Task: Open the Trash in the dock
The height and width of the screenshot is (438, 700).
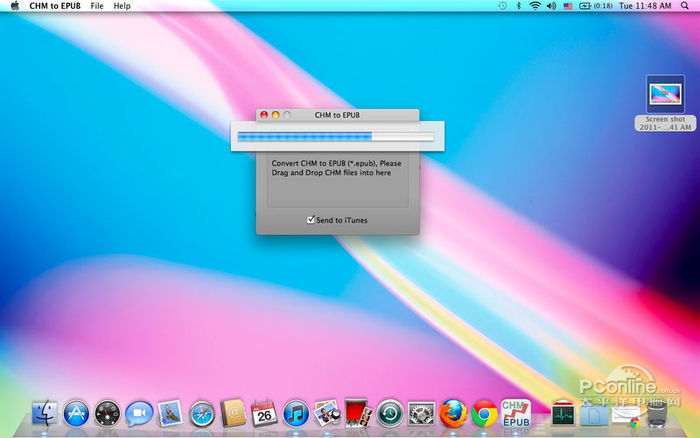Action: pyautogui.click(x=657, y=413)
